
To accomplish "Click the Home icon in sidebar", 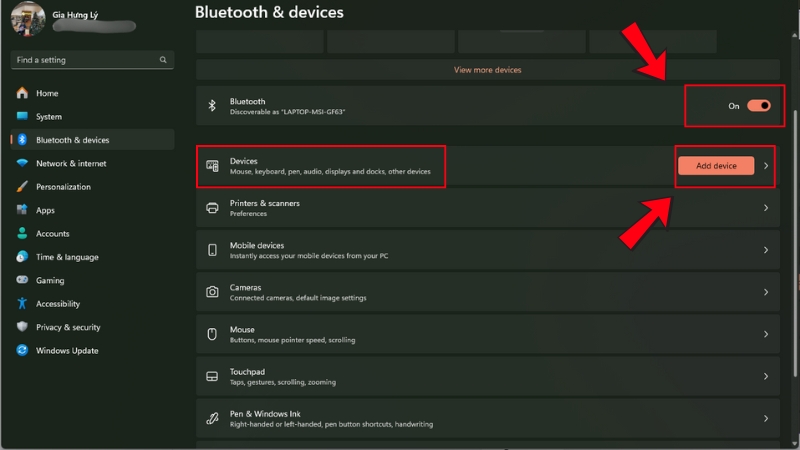I will pyautogui.click(x=22, y=93).
